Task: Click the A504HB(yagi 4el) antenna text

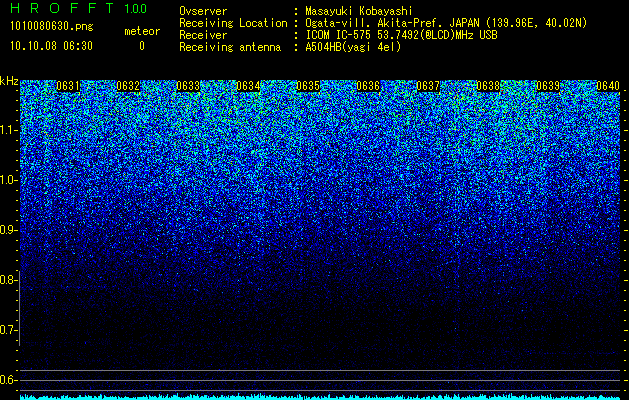Action: 353,47
